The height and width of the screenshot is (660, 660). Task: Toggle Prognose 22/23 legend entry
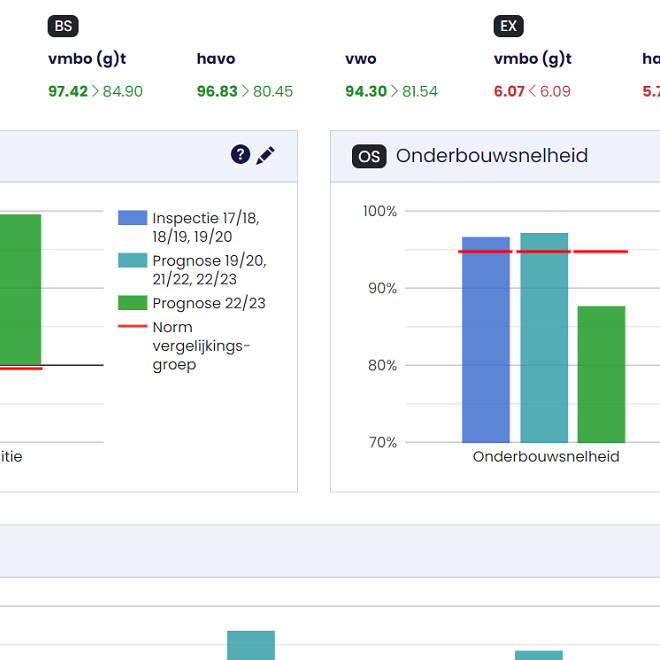tap(192, 303)
